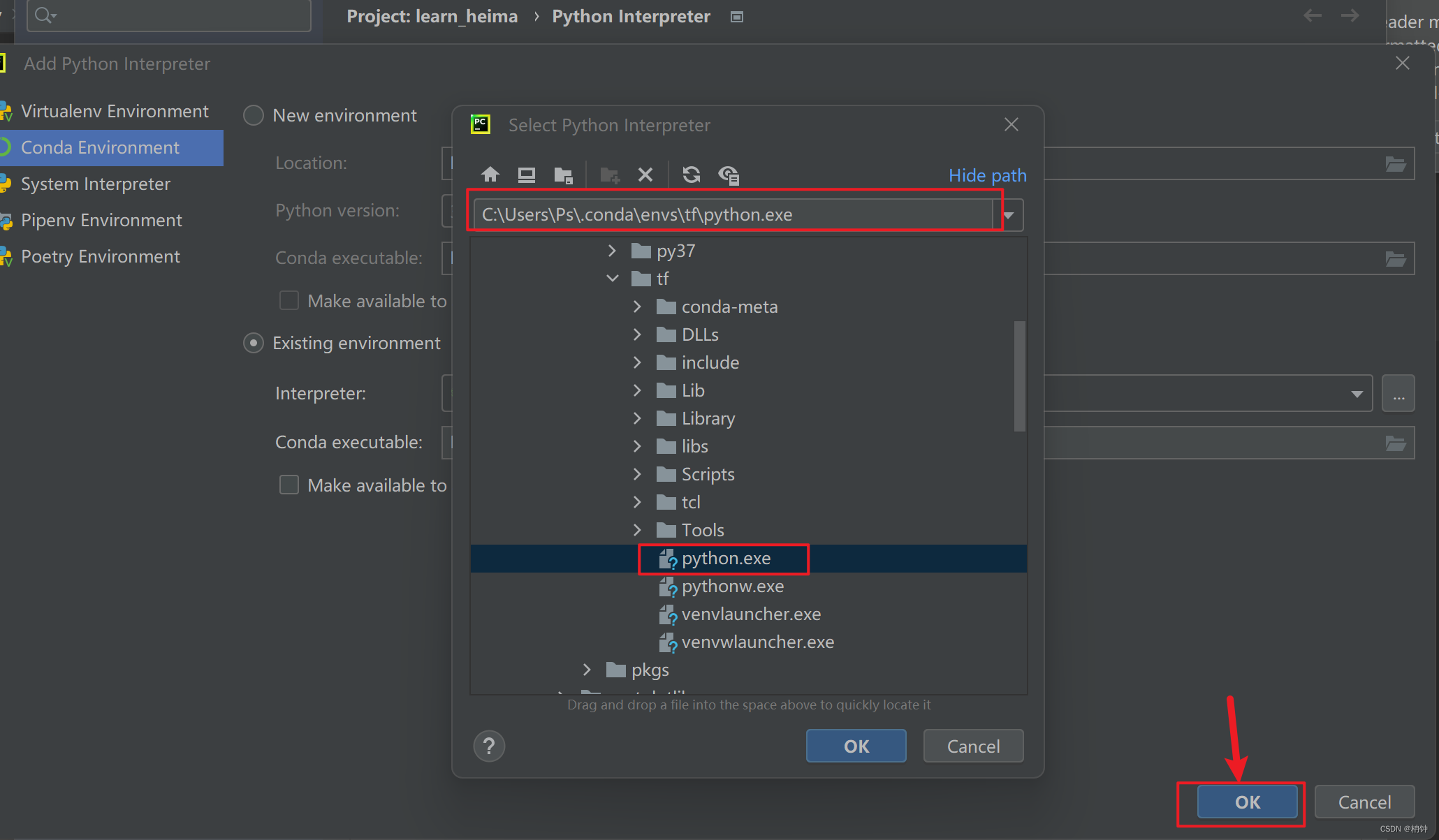1439x840 pixels.
Task: Navigate back arrow in settings header
Action: (x=1313, y=15)
